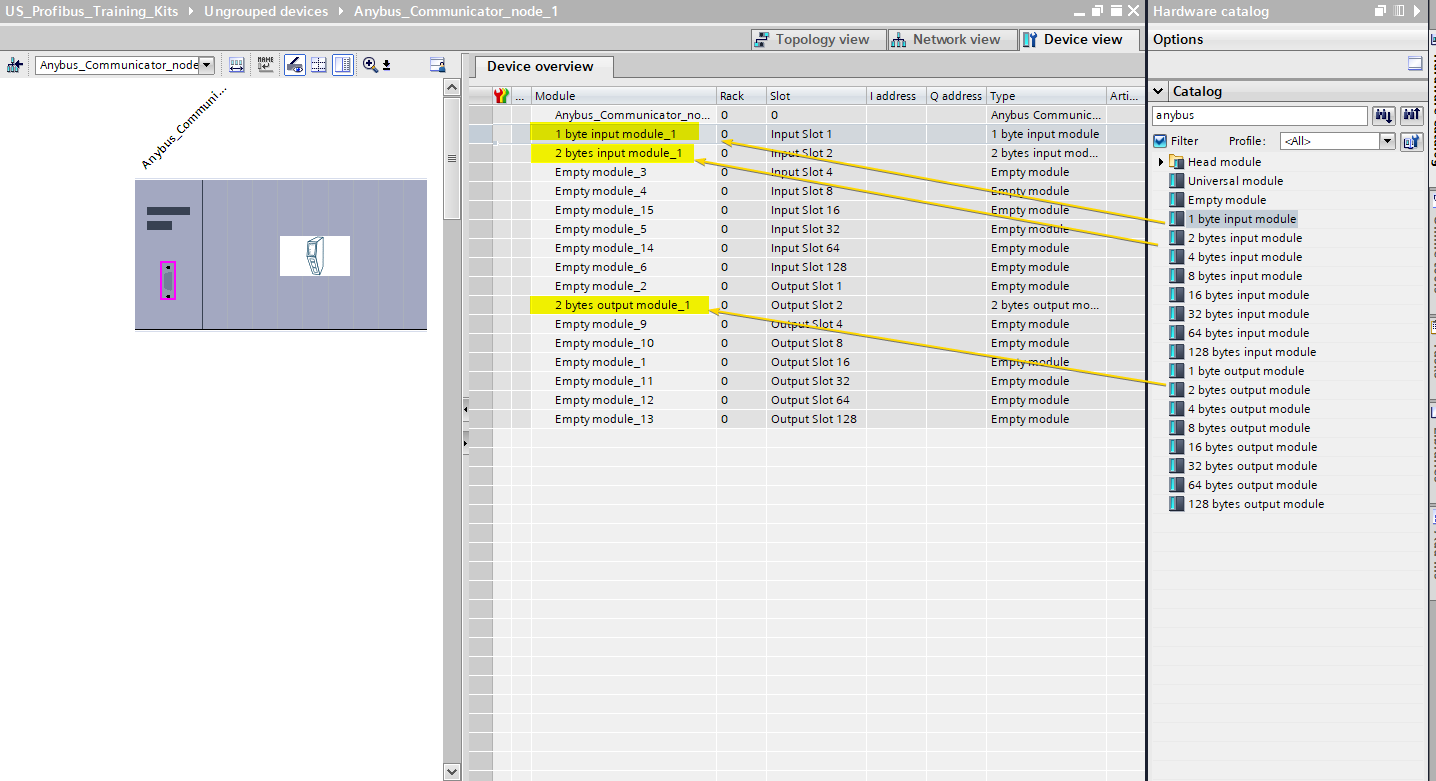Click the device canvas vertical scrollbar up arrow
Viewport: 1436px width, 781px height.
452,88
